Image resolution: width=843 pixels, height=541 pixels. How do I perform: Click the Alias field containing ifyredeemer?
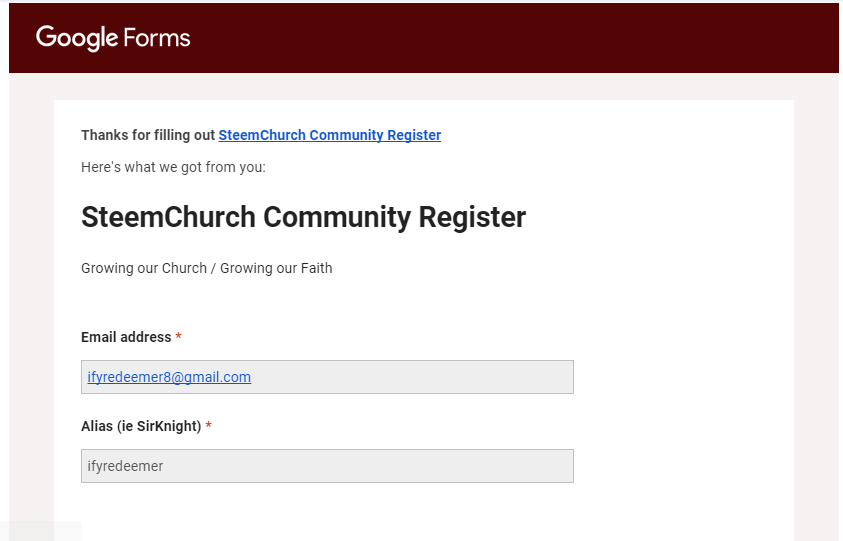327,466
